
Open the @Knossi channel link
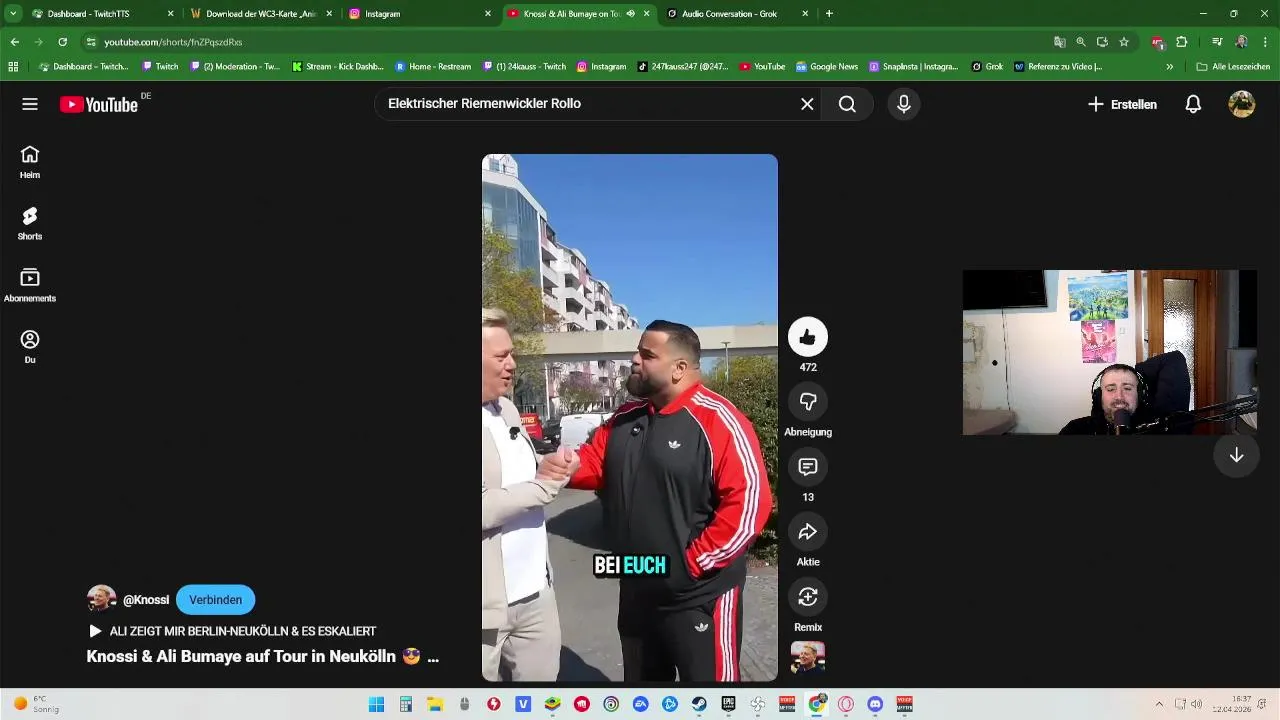tap(146, 600)
